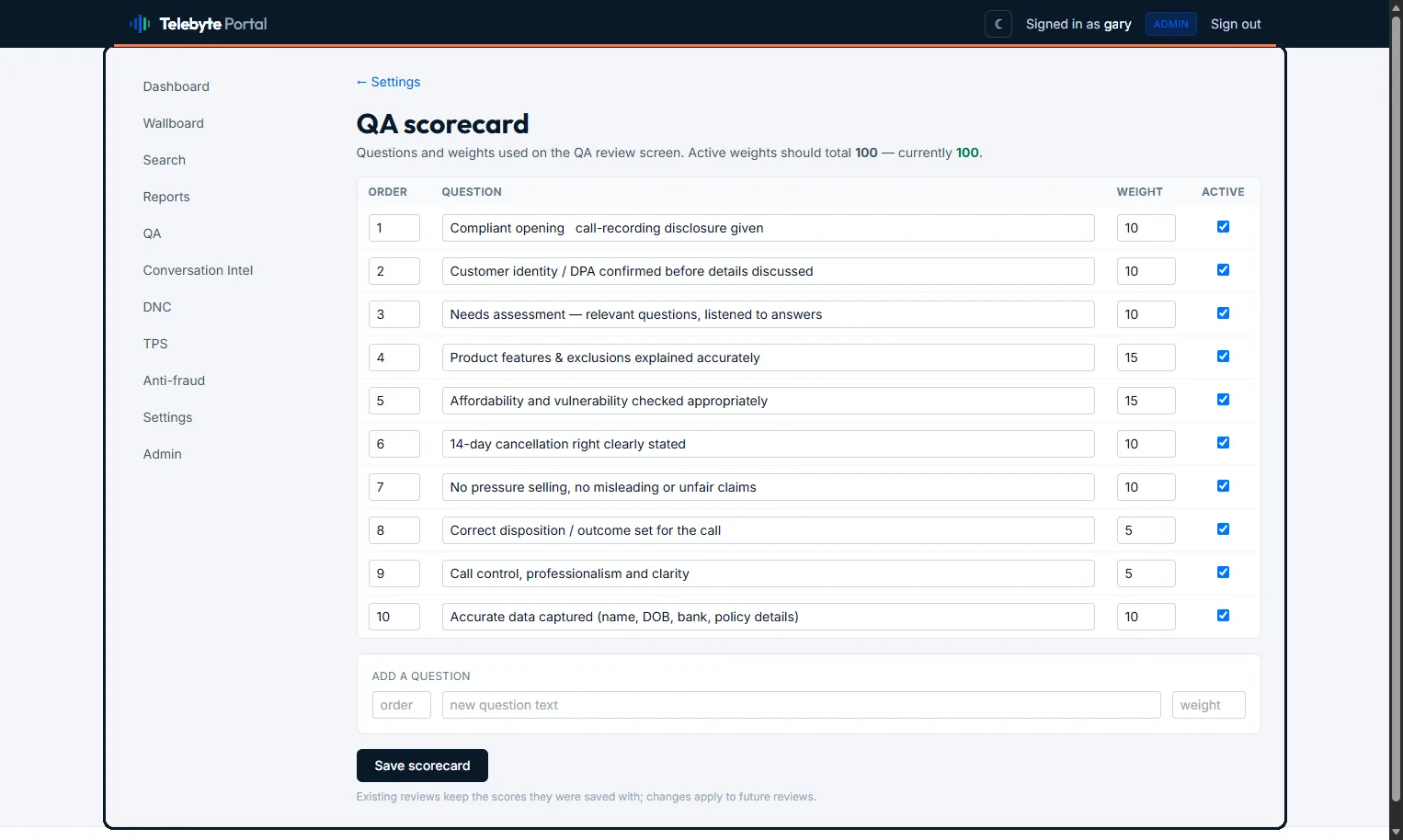Open Settings in sidebar
Image resolution: width=1403 pixels, height=840 pixels.
(167, 417)
